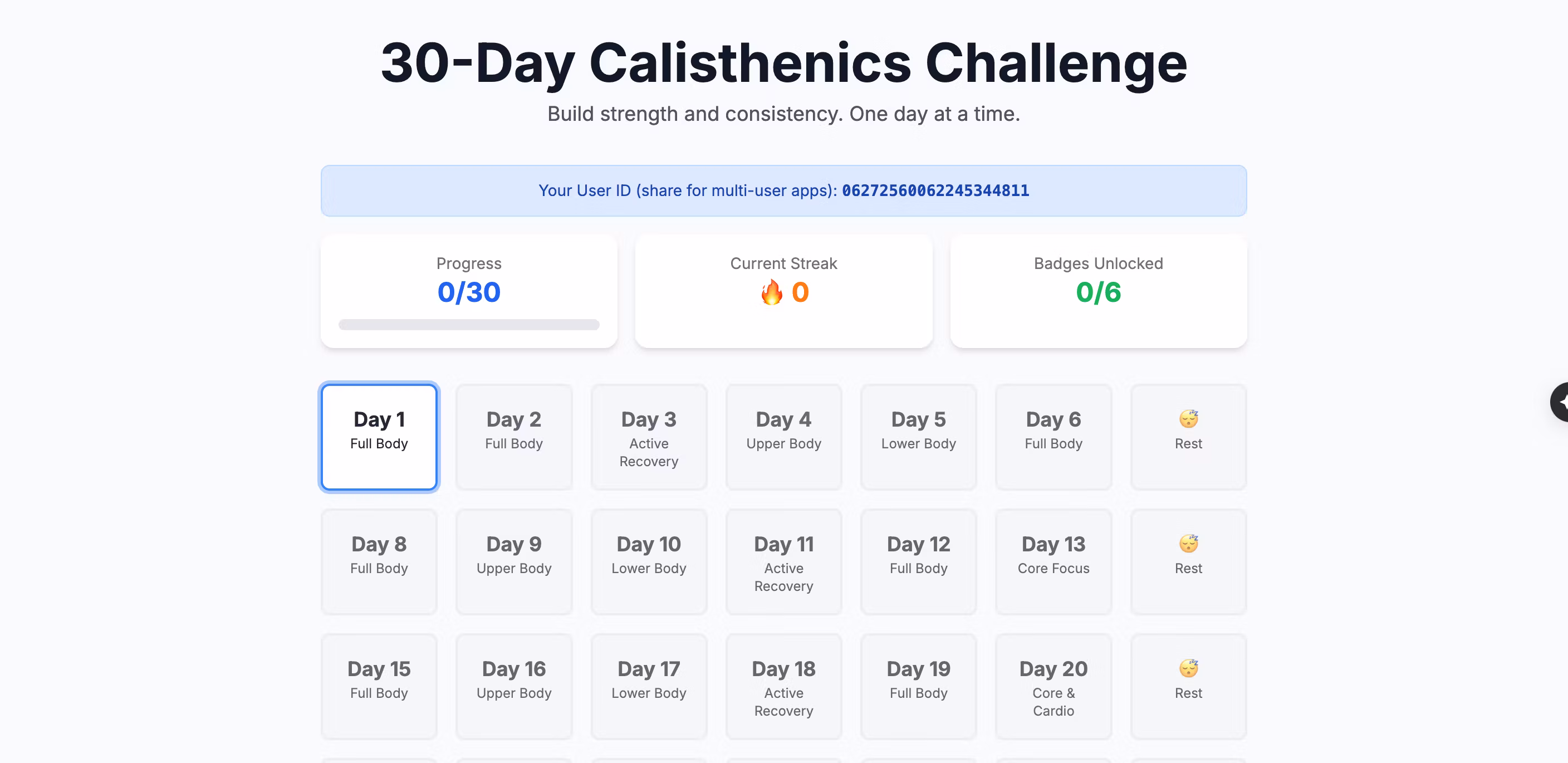Open Day 10 Lower Body card
This screenshot has width=1568, height=763.
(x=649, y=561)
